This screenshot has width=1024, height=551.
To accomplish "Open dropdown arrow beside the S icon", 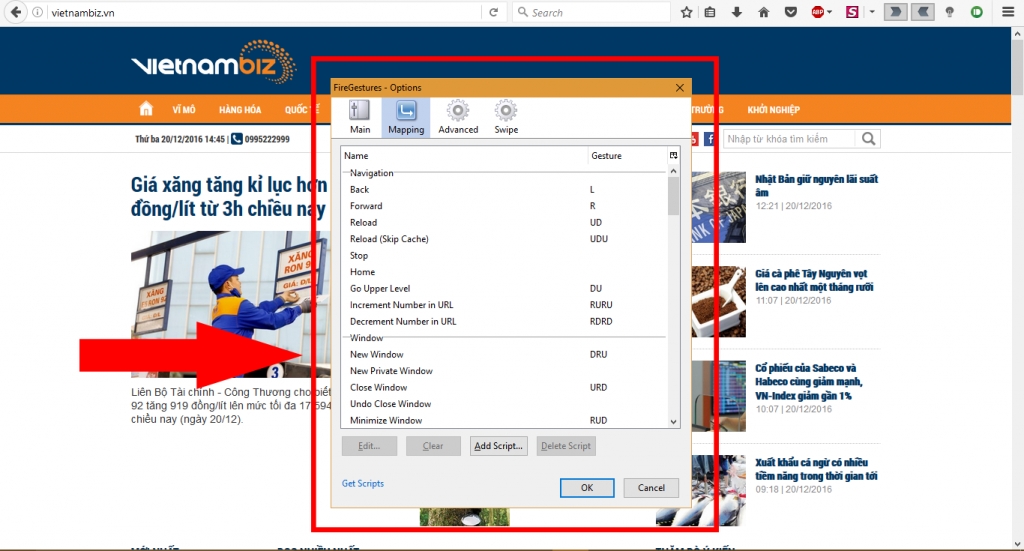I will pos(872,12).
